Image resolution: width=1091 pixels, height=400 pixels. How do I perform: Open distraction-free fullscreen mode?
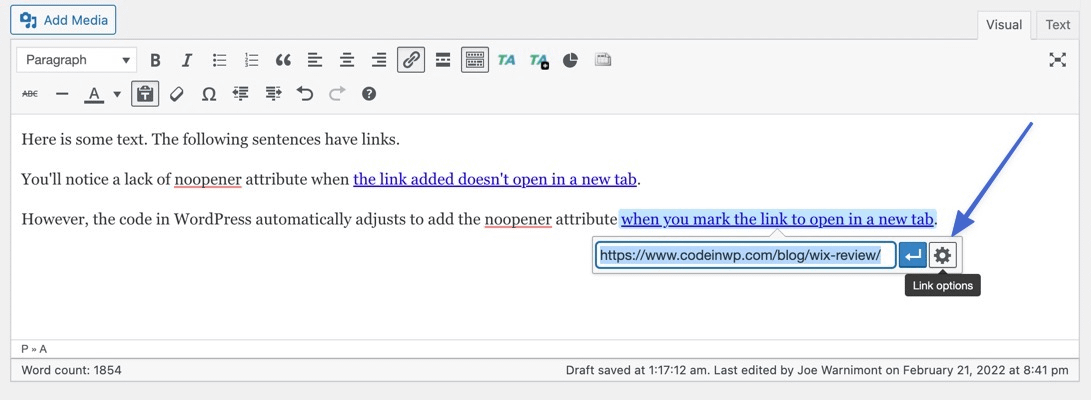(x=1058, y=61)
